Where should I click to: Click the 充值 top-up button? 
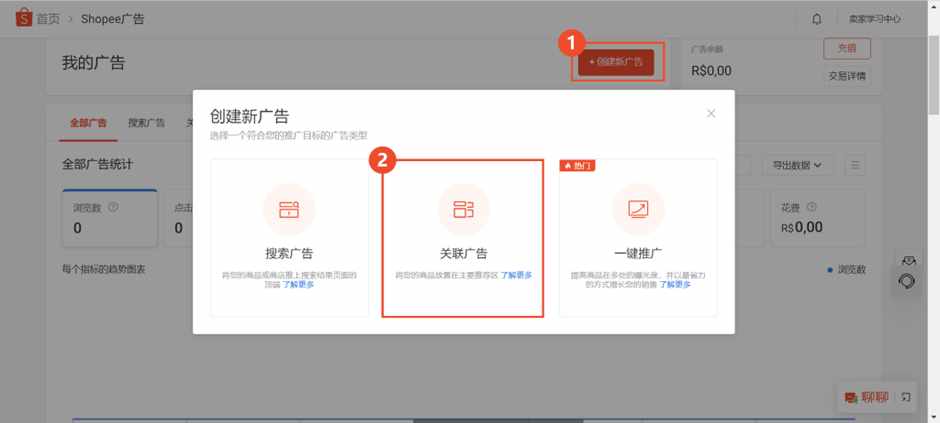[x=847, y=49]
